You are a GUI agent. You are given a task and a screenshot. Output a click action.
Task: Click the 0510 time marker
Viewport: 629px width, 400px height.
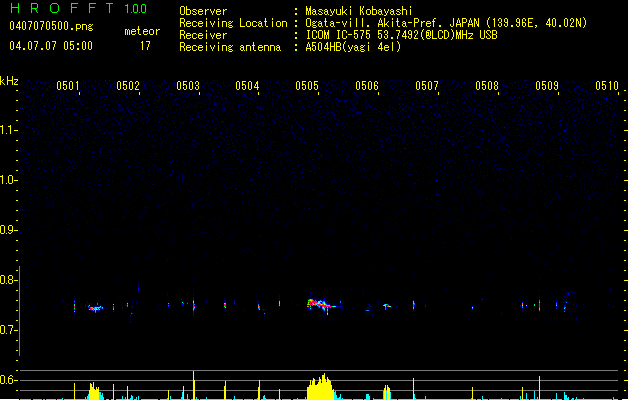(x=607, y=86)
